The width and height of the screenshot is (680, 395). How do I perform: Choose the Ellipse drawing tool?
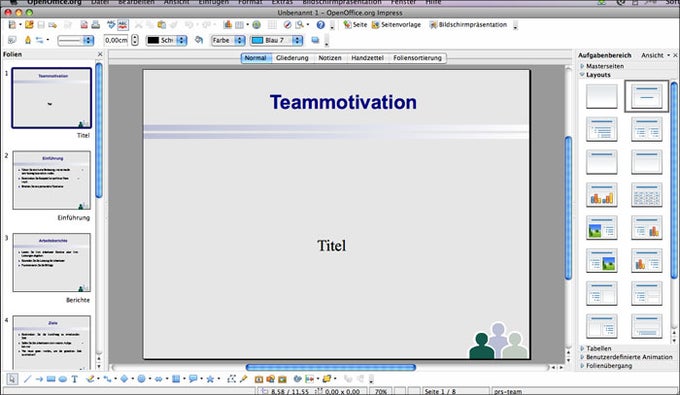(x=63, y=379)
